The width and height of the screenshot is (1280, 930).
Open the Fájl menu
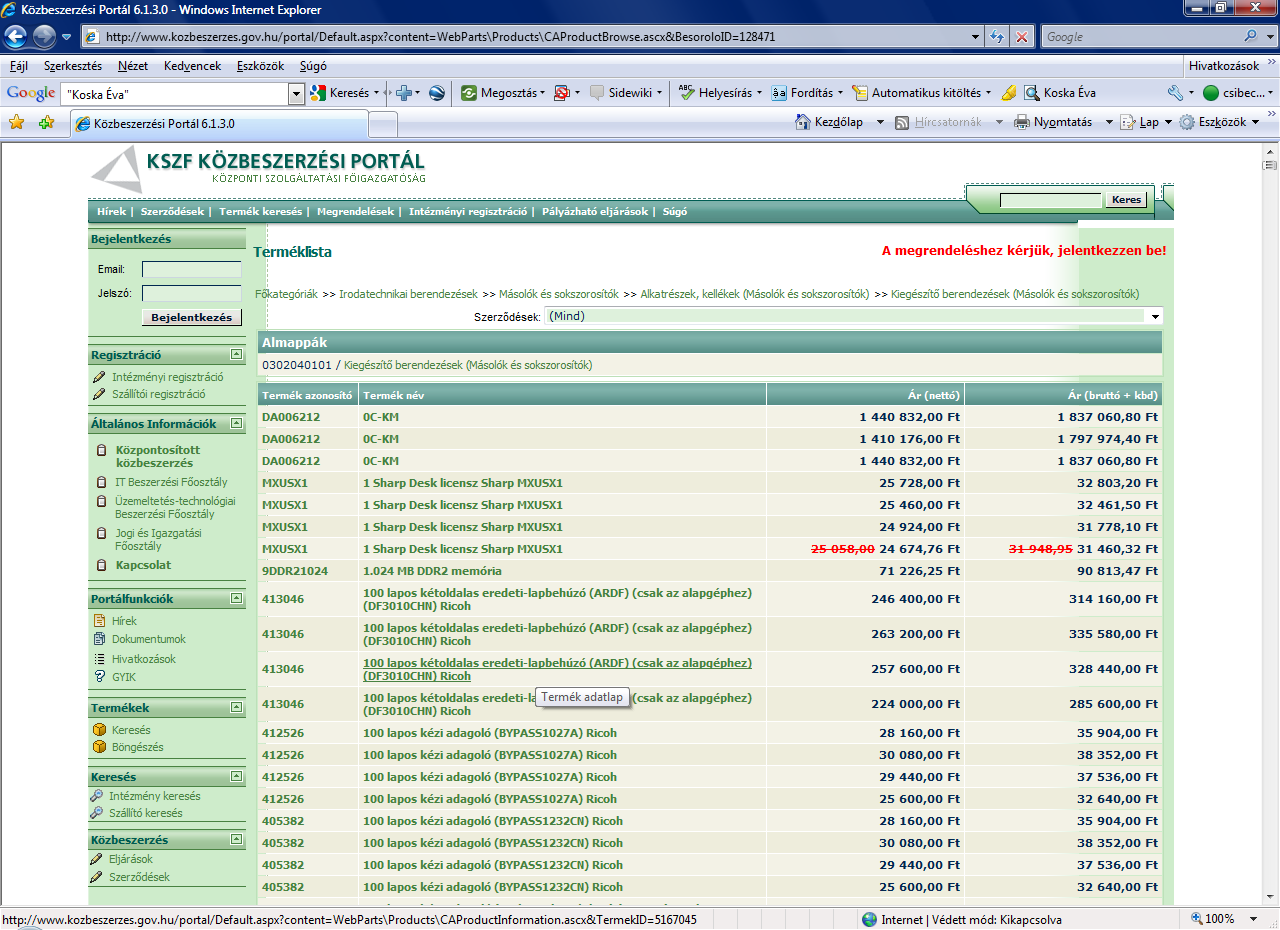tap(18, 66)
